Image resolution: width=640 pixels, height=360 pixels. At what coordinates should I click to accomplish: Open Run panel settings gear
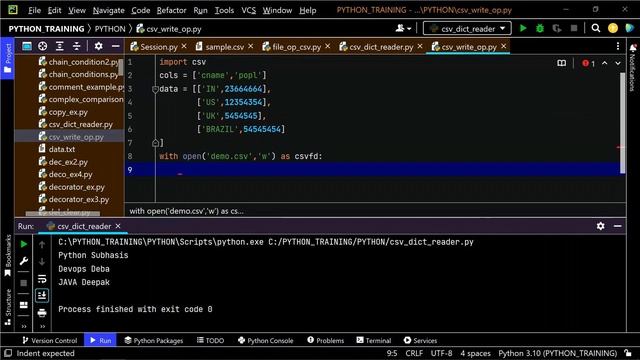point(600,226)
